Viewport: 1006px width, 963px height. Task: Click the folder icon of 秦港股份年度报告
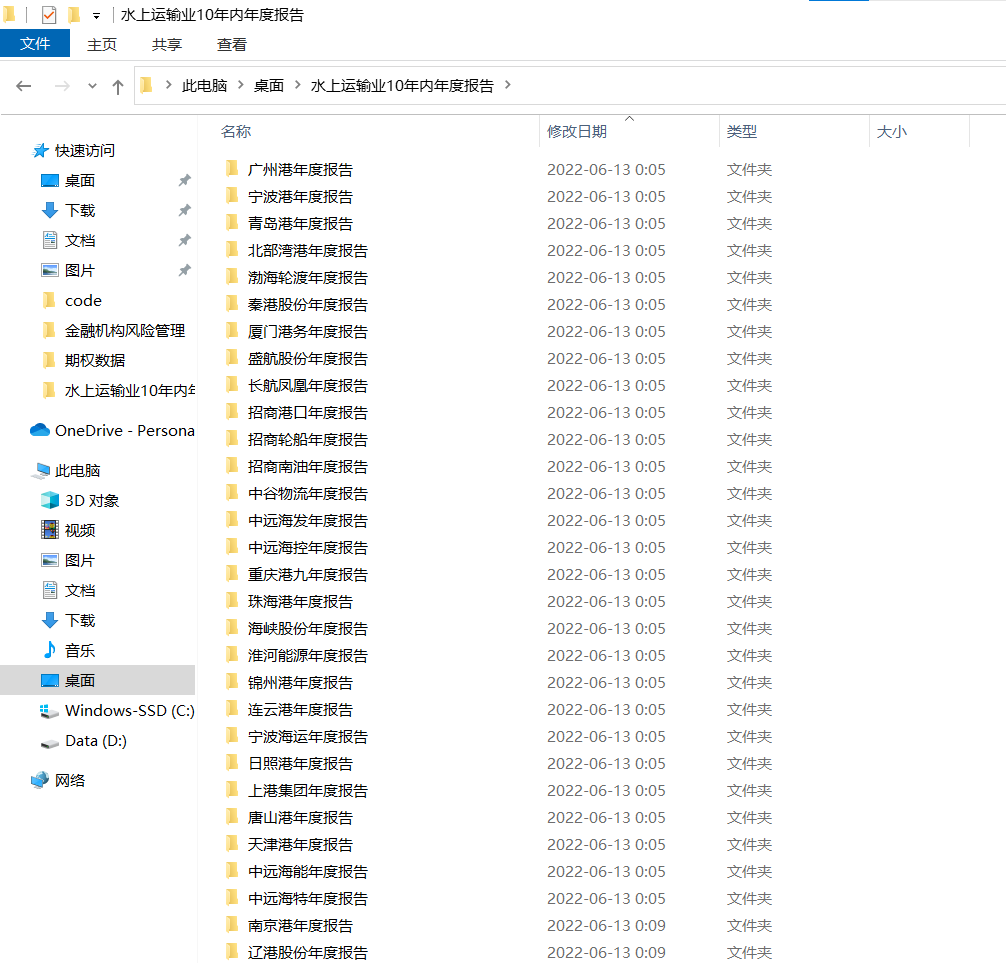(232, 303)
